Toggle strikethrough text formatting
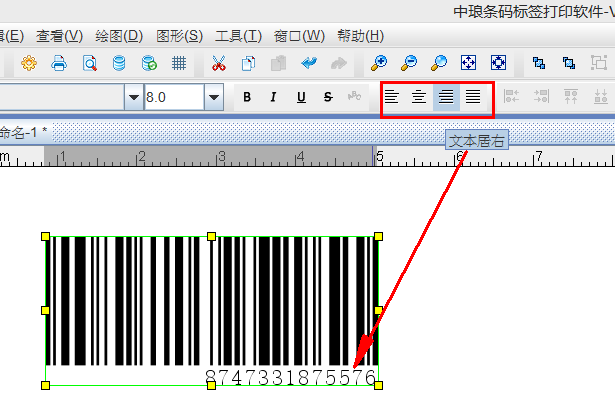The image size is (615, 409). (328, 97)
